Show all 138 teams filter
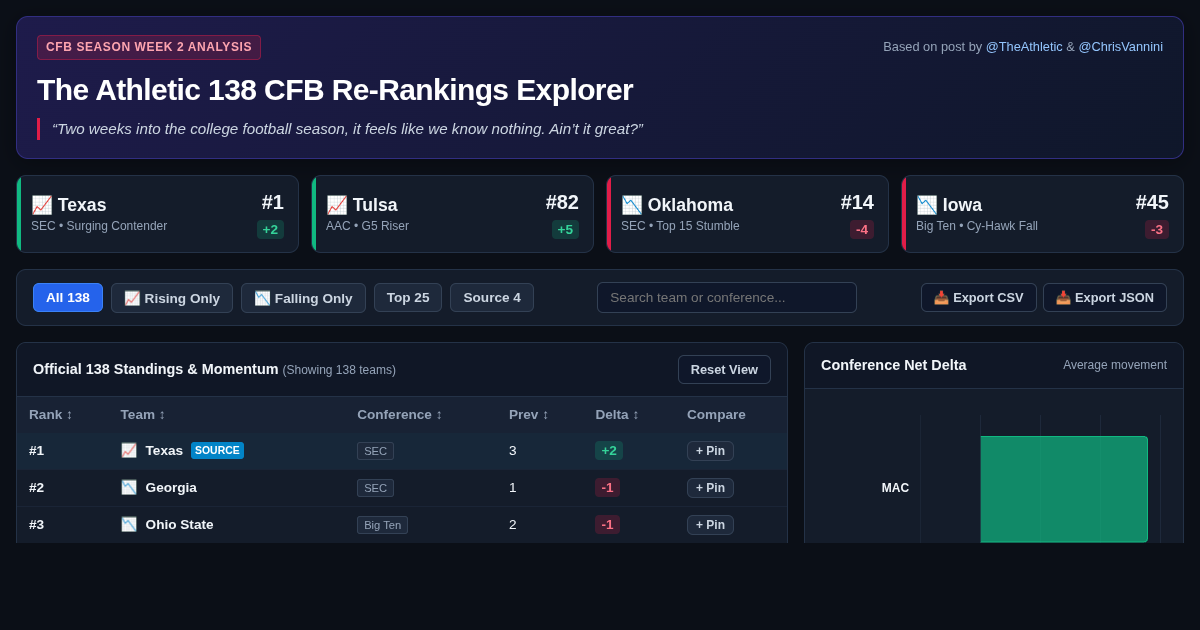Screen dimensions: 1200x630 (x=68, y=297)
